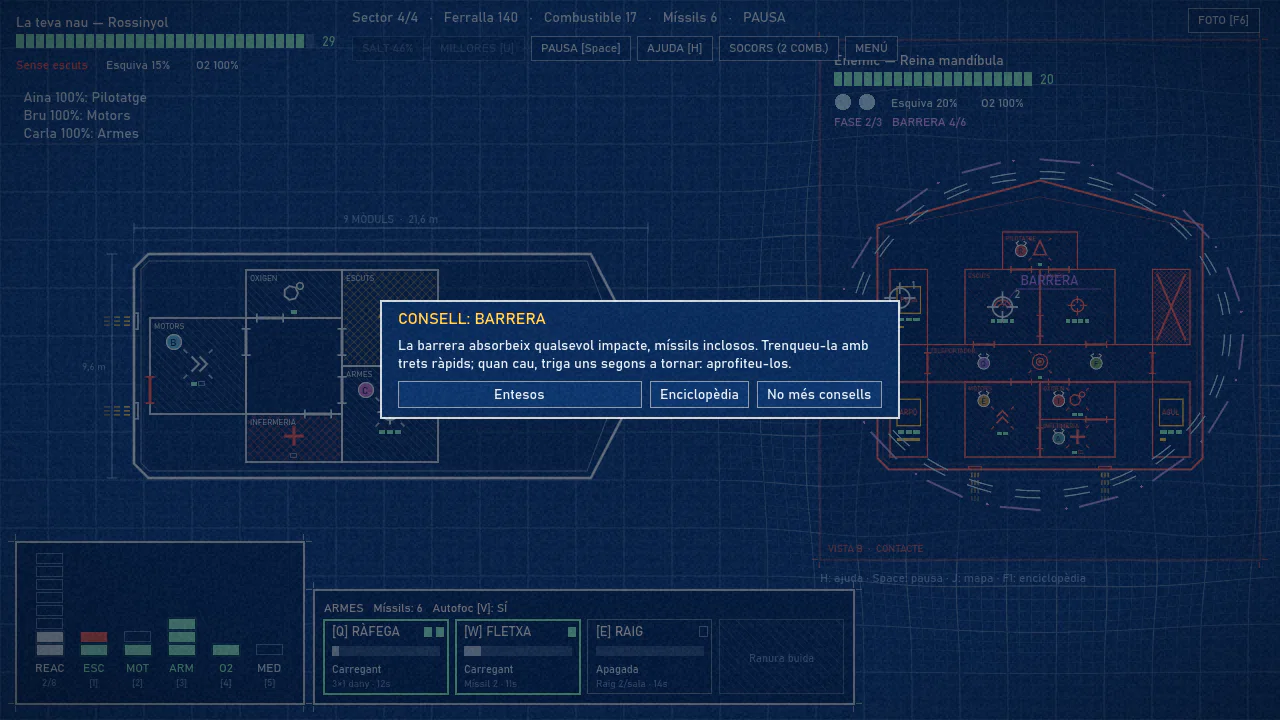
Task: Click the Entesos button
Action: (x=520, y=394)
